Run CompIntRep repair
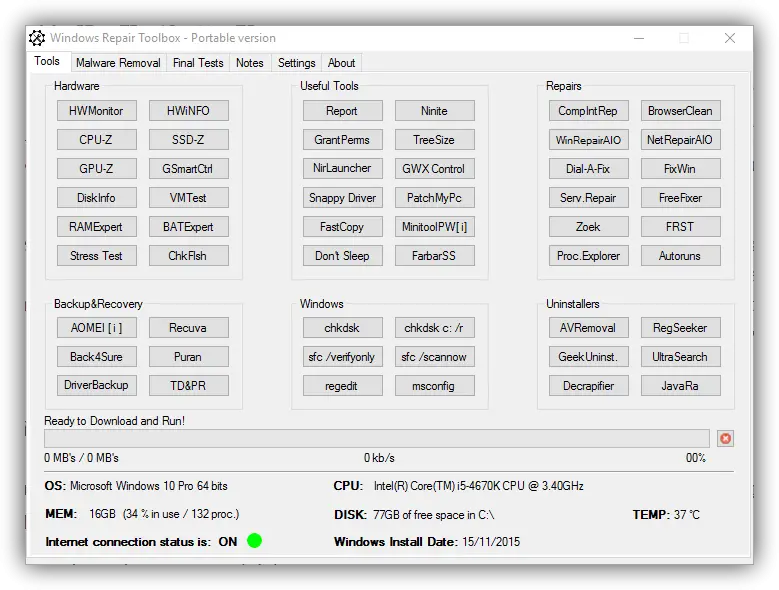 [x=589, y=111]
